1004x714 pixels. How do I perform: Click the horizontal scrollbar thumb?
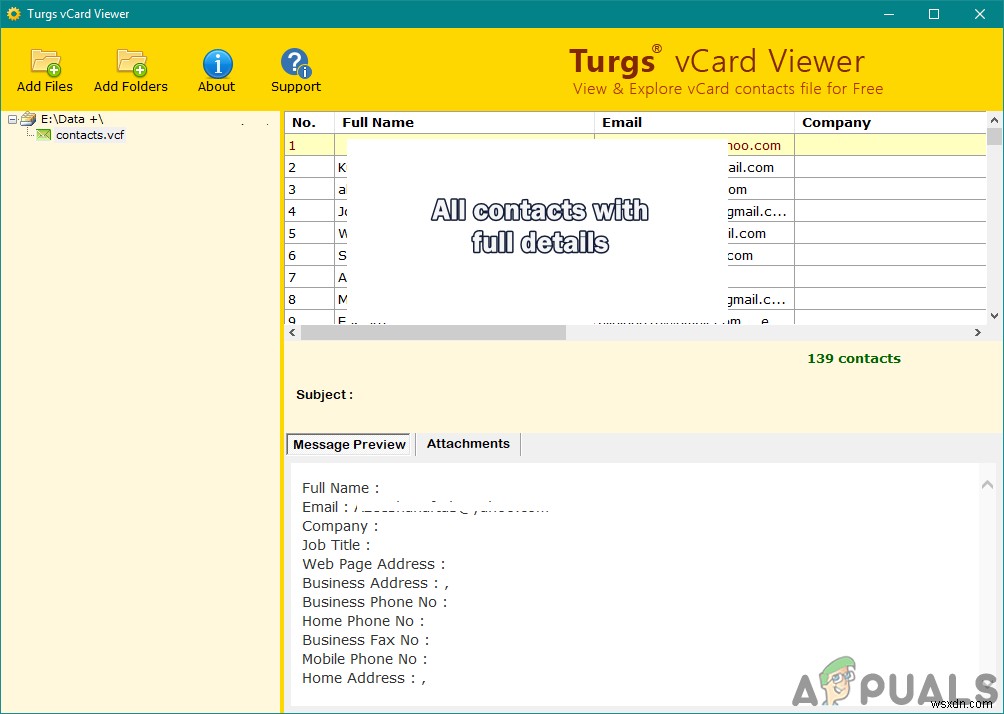pos(433,332)
